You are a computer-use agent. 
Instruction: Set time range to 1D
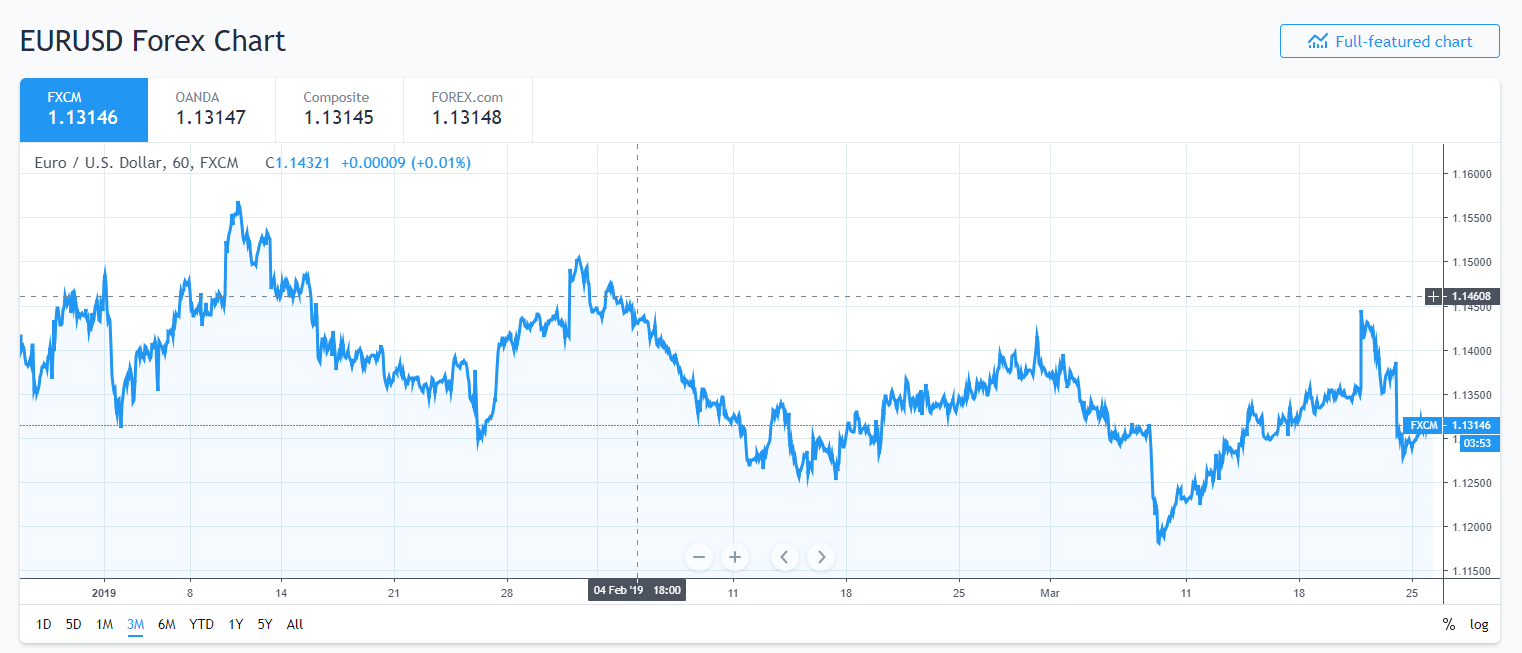point(44,624)
